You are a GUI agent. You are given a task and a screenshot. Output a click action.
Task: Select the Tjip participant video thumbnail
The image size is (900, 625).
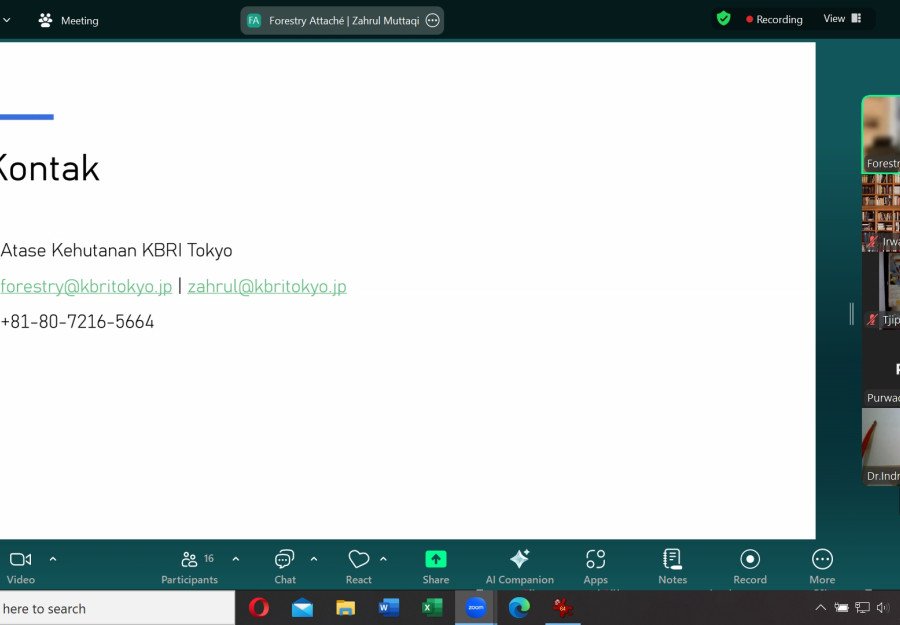click(x=881, y=291)
